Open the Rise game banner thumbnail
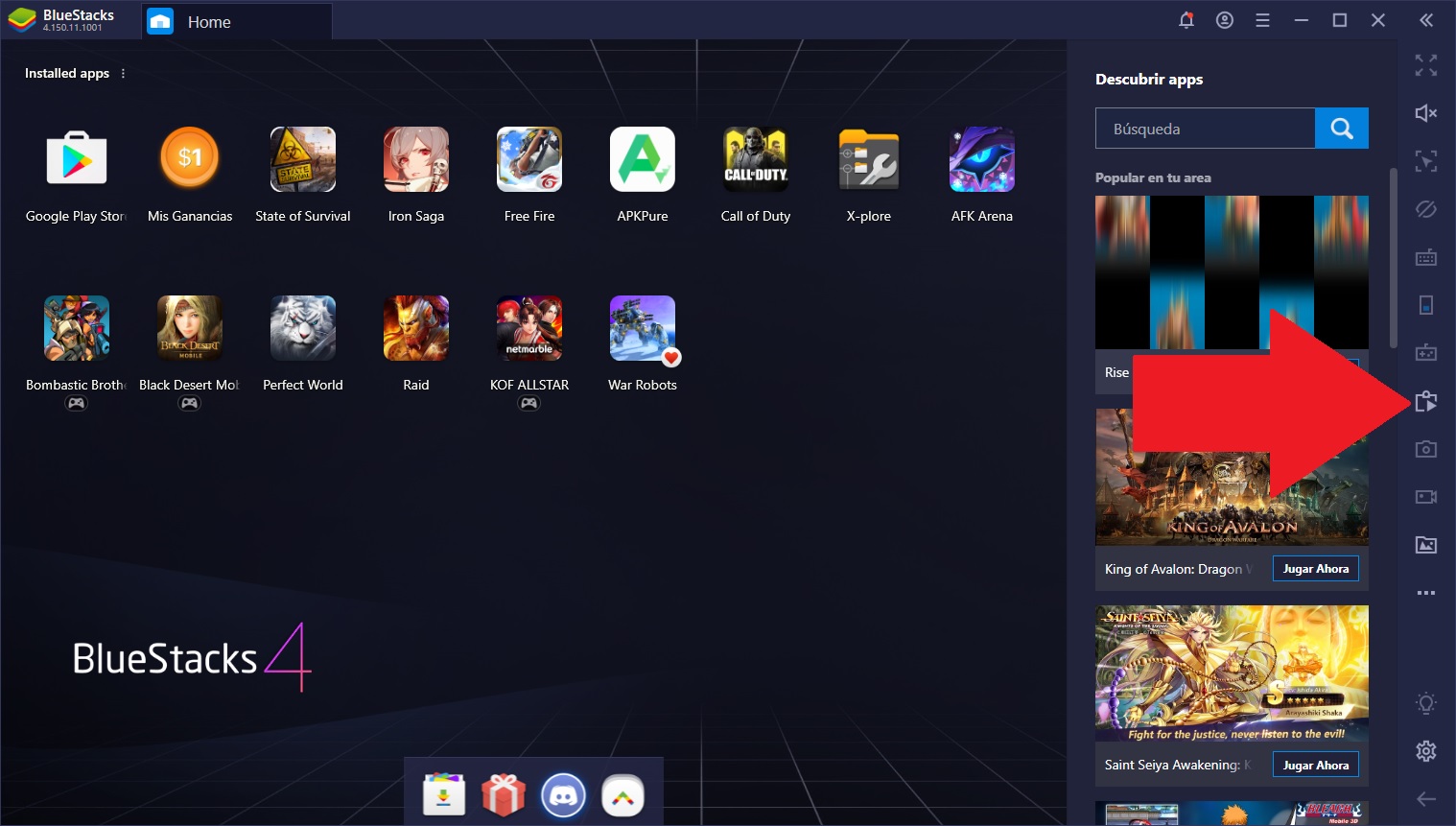The image size is (1456, 826). (1232, 272)
